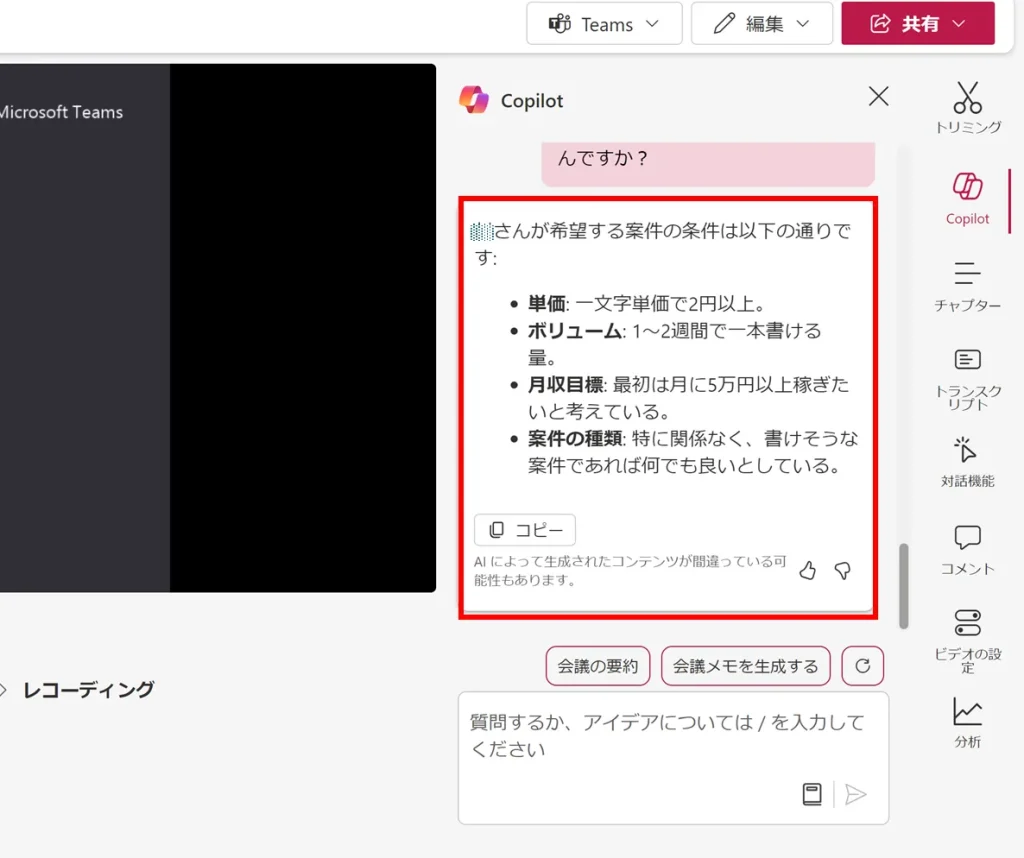Image resolution: width=1024 pixels, height=858 pixels.
Task: Select the 会議の要約 suggestion
Action: pyautogui.click(x=597, y=666)
